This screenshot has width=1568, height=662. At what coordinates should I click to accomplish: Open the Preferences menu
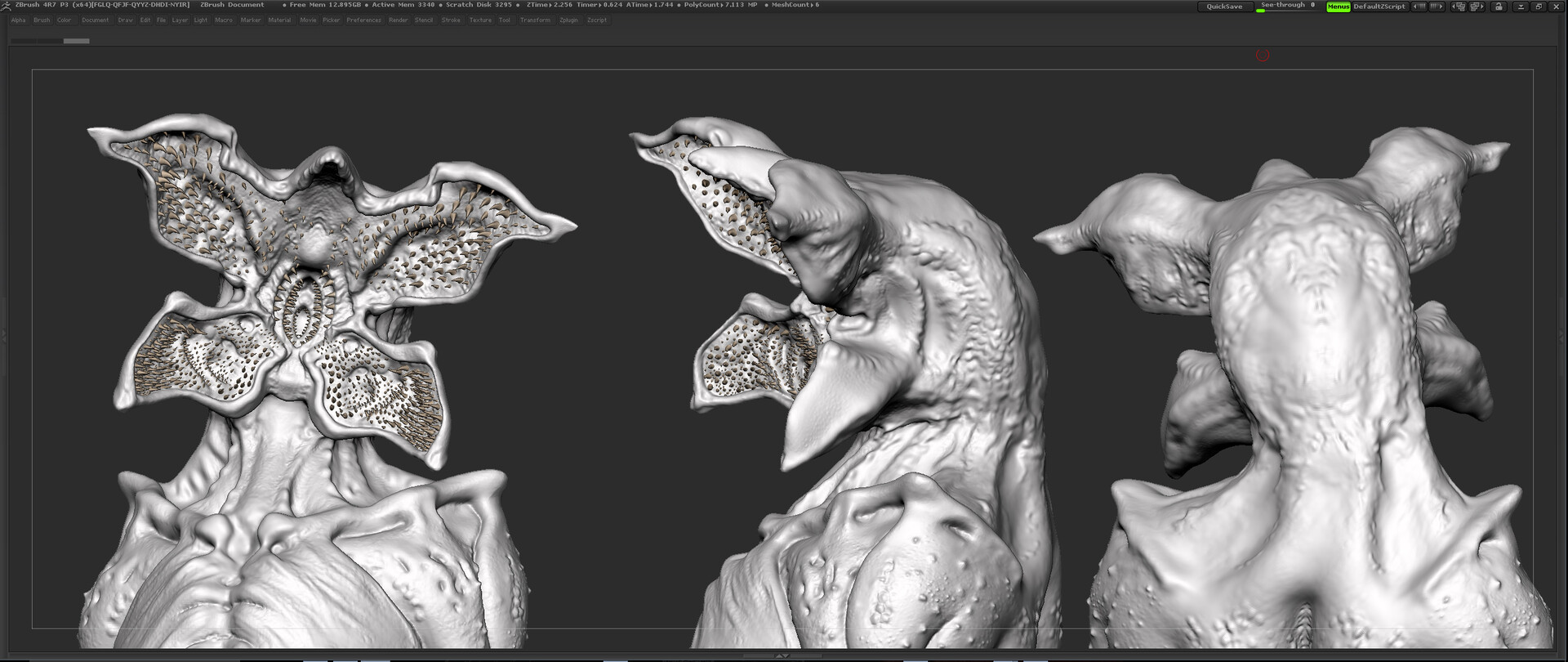click(x=363, y=20)
